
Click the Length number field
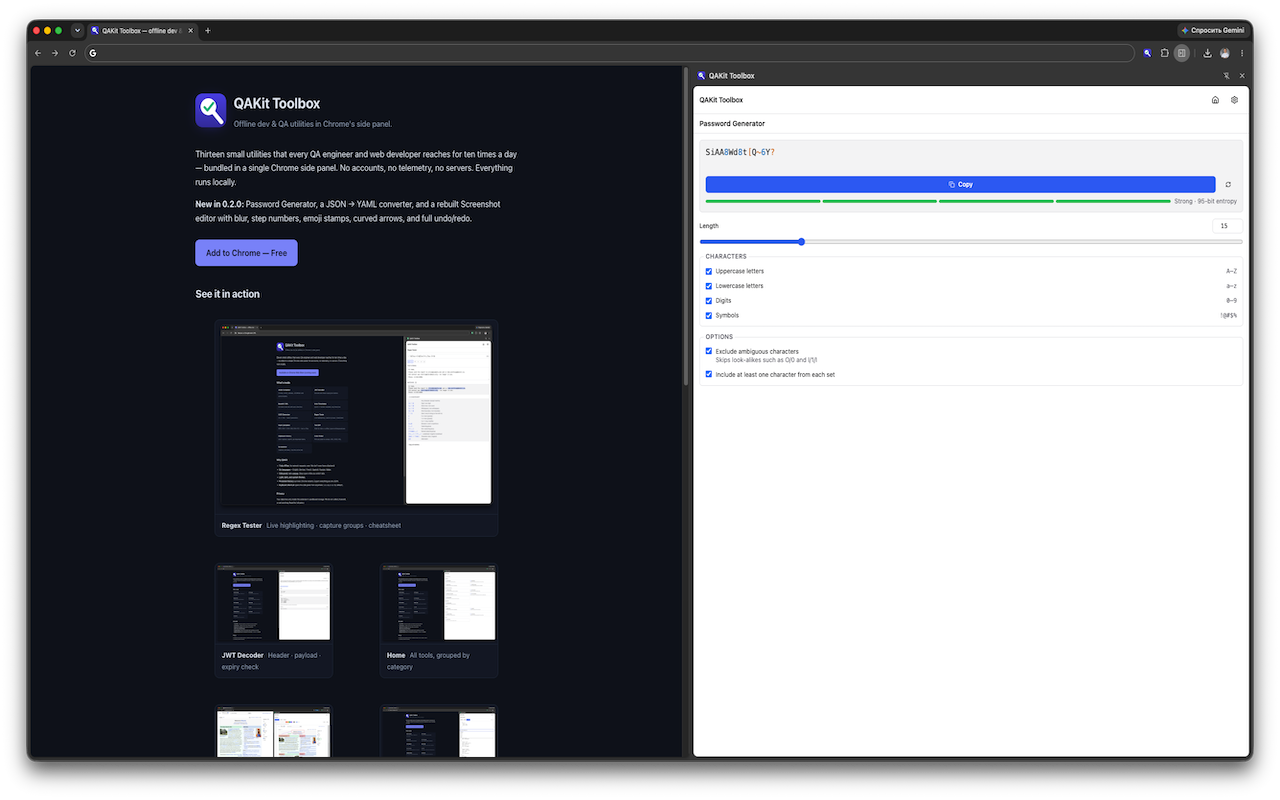(1227, 226)
